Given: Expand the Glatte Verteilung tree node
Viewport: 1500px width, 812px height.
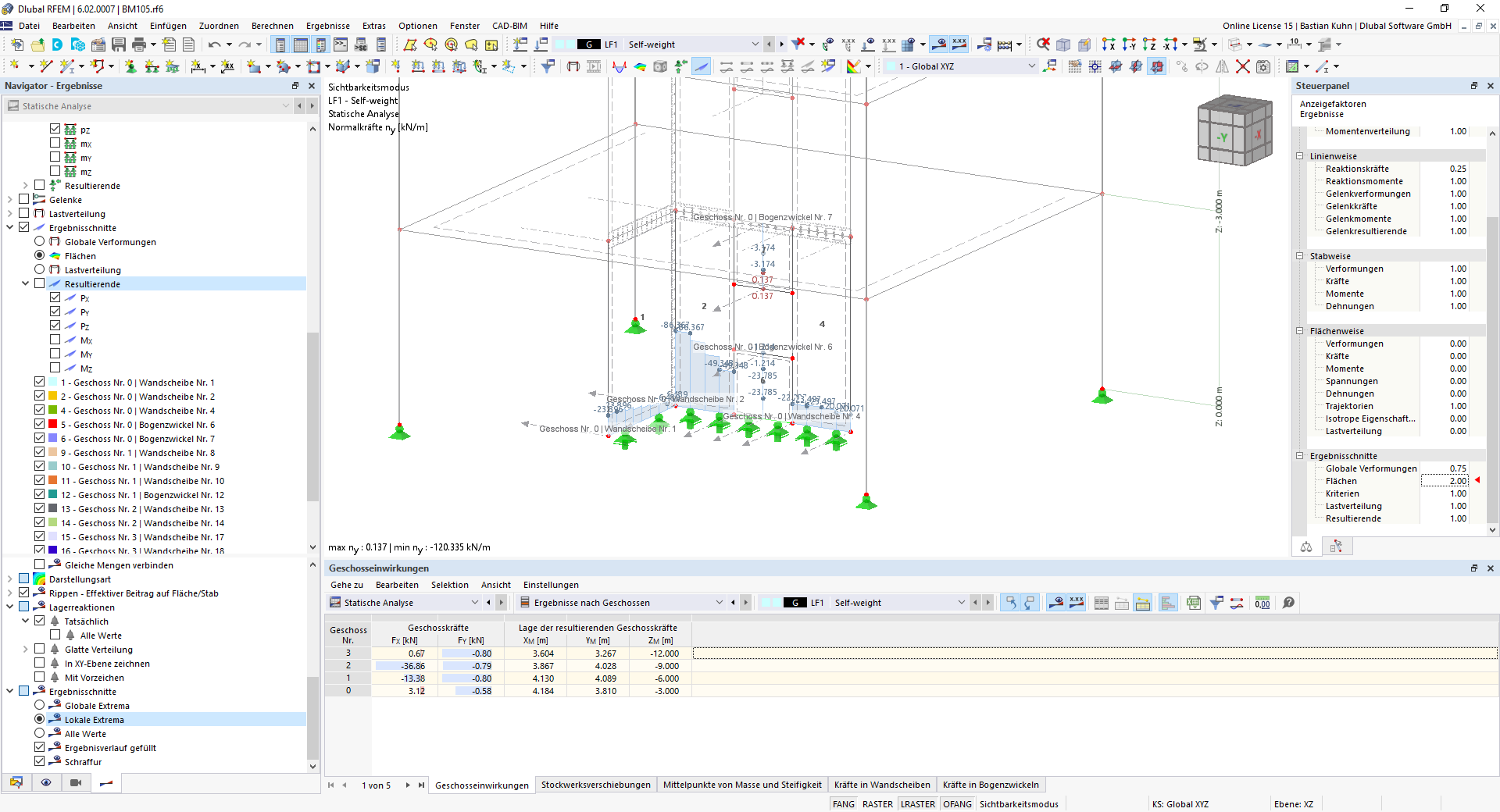Looking at the screenshot, I should point(25,649).
